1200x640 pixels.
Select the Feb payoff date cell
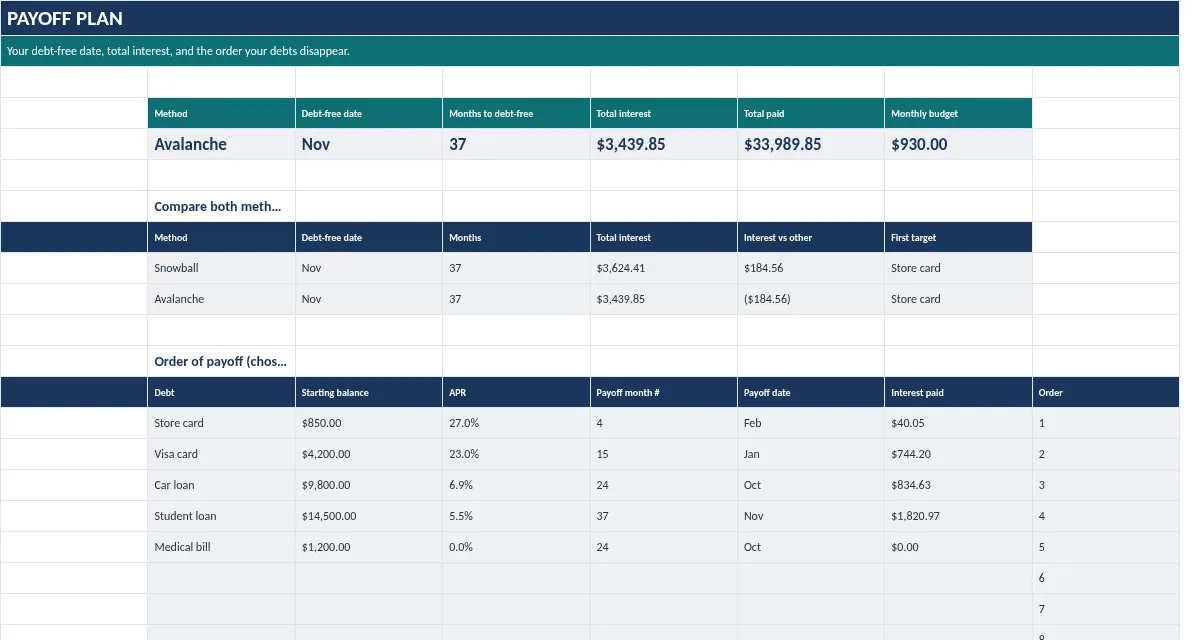(x=811, y=423)
